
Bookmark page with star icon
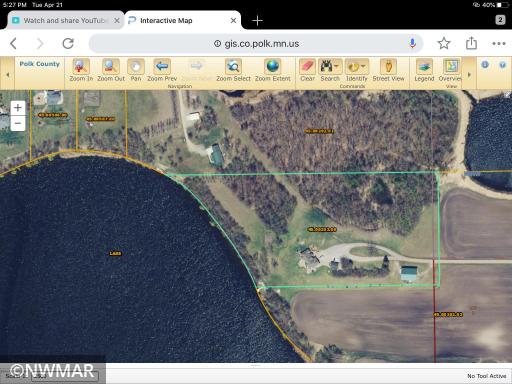(x=444, y=43)
